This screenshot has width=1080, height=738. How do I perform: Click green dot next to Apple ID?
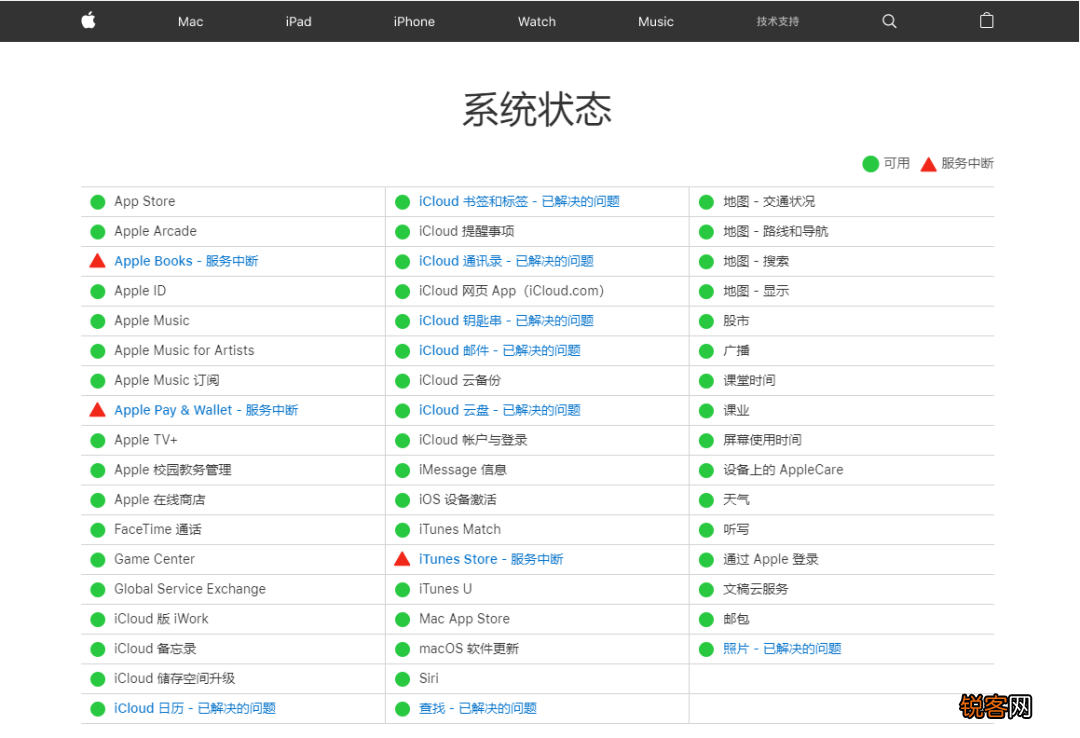98,291
